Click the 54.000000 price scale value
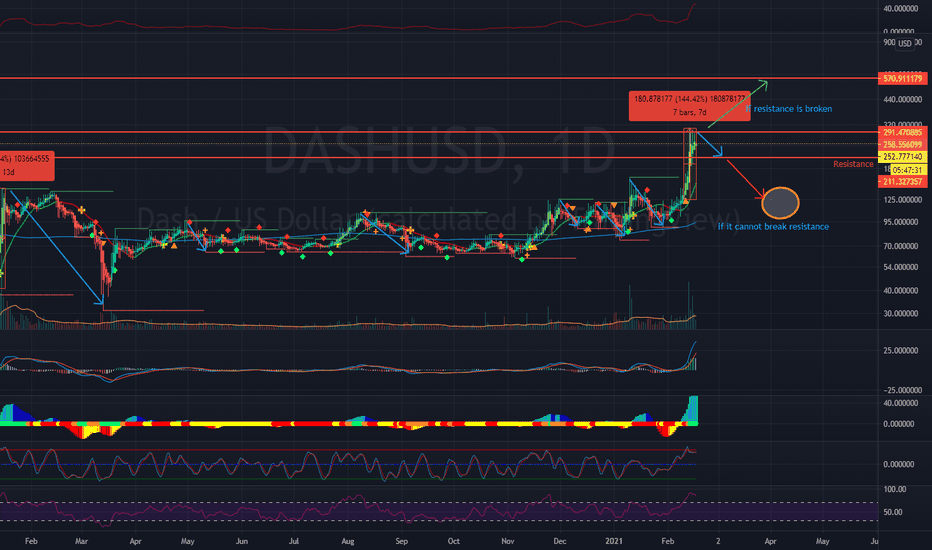This screenshot has height=550, width=932. coord(902,268)
